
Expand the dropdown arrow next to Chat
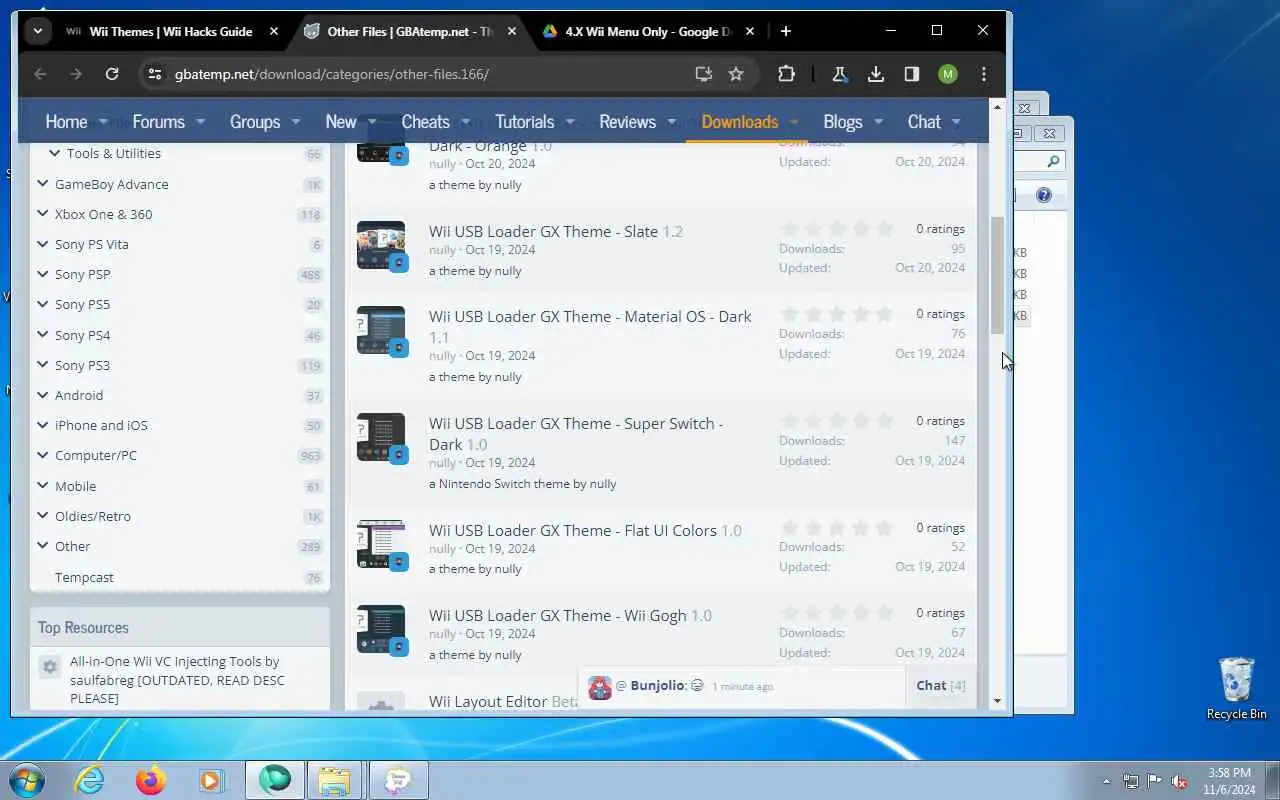click(x=956, y=121)
